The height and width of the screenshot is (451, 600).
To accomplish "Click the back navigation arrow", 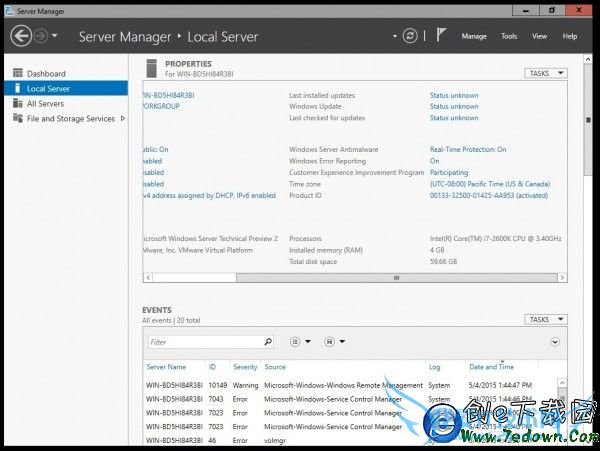I will (x=20, y=36).
